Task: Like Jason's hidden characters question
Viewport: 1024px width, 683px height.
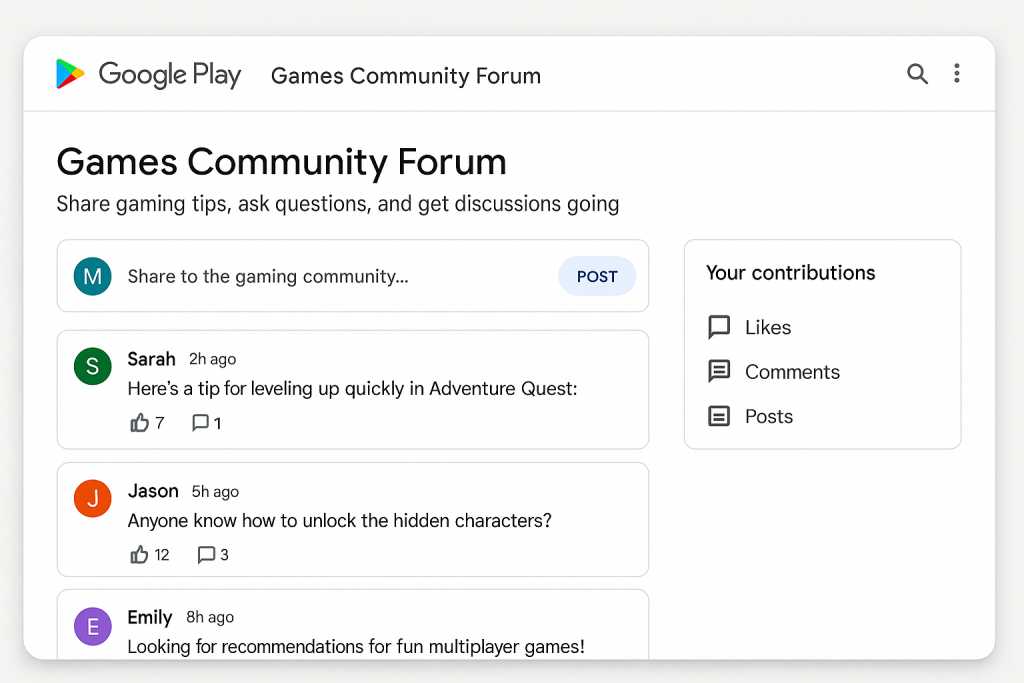Action: pyautogui.click(x=141, y=554)
